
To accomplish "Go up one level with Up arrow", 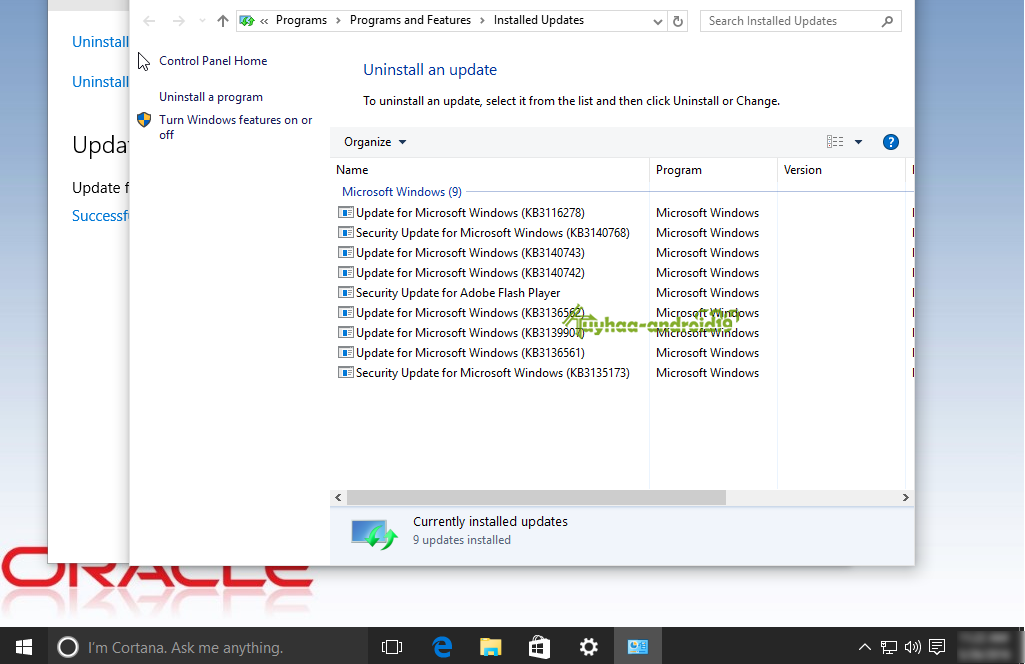I will tap(223, 21).
